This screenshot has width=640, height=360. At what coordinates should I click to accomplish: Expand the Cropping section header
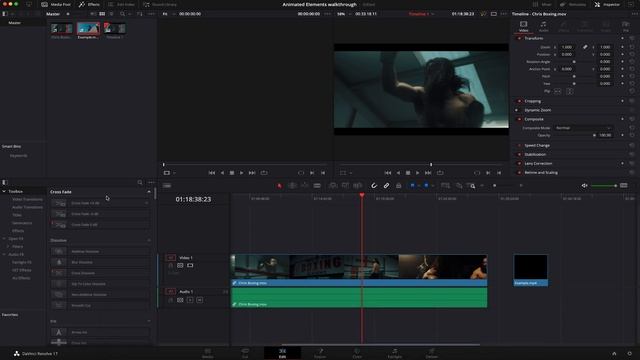pyautogui.click(x=532, y=101)
